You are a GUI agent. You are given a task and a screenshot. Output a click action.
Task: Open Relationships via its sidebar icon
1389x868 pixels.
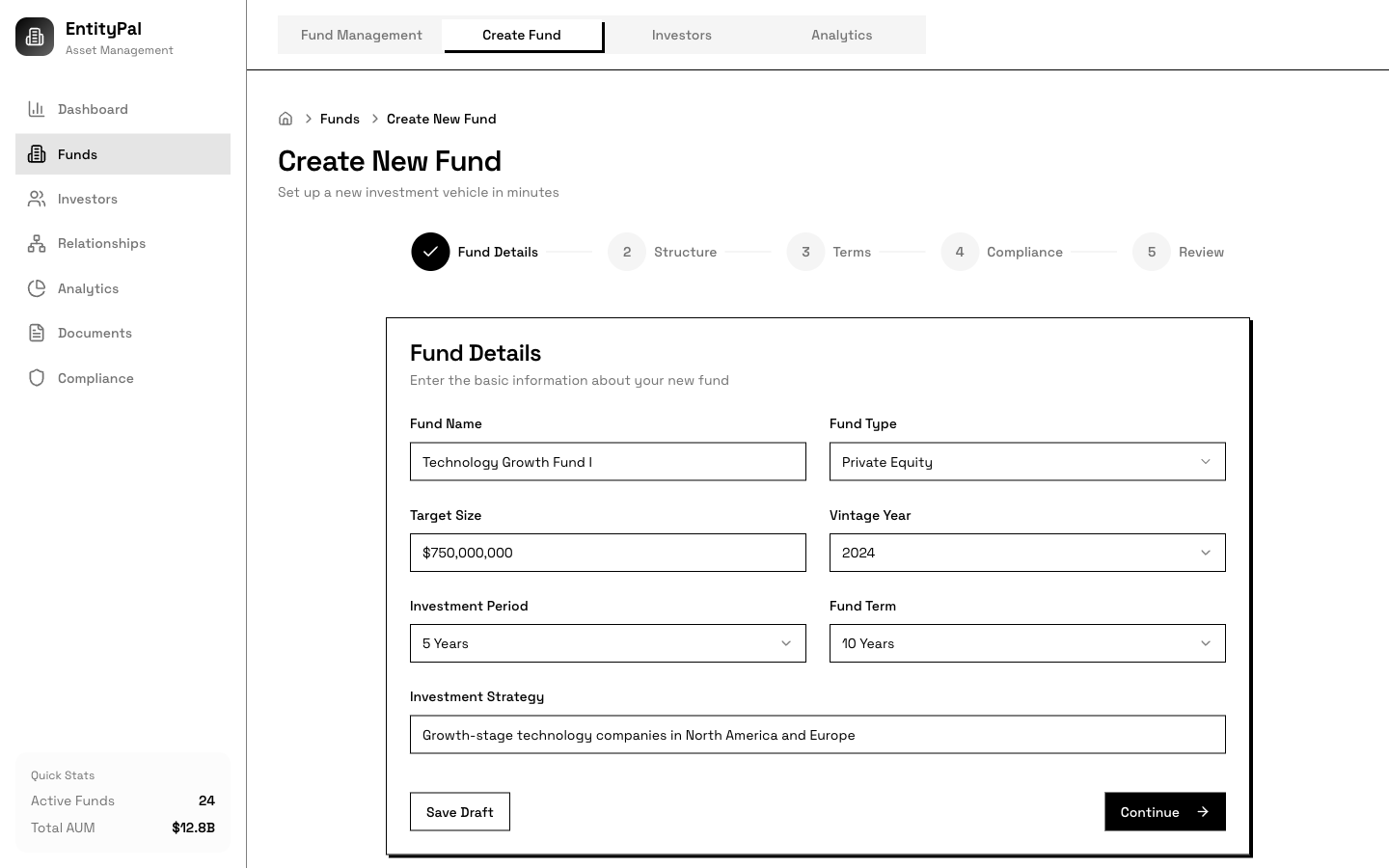point(36,243)
